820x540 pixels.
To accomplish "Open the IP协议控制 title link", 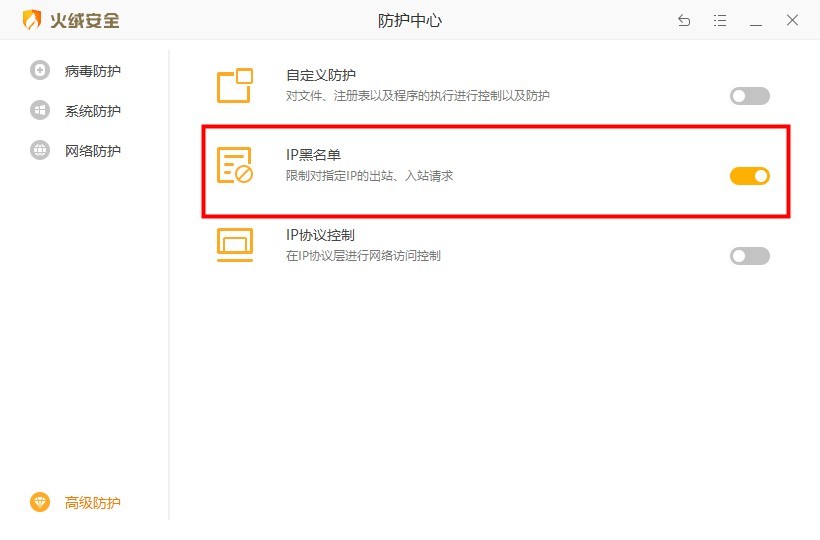I will pos(320,235).
